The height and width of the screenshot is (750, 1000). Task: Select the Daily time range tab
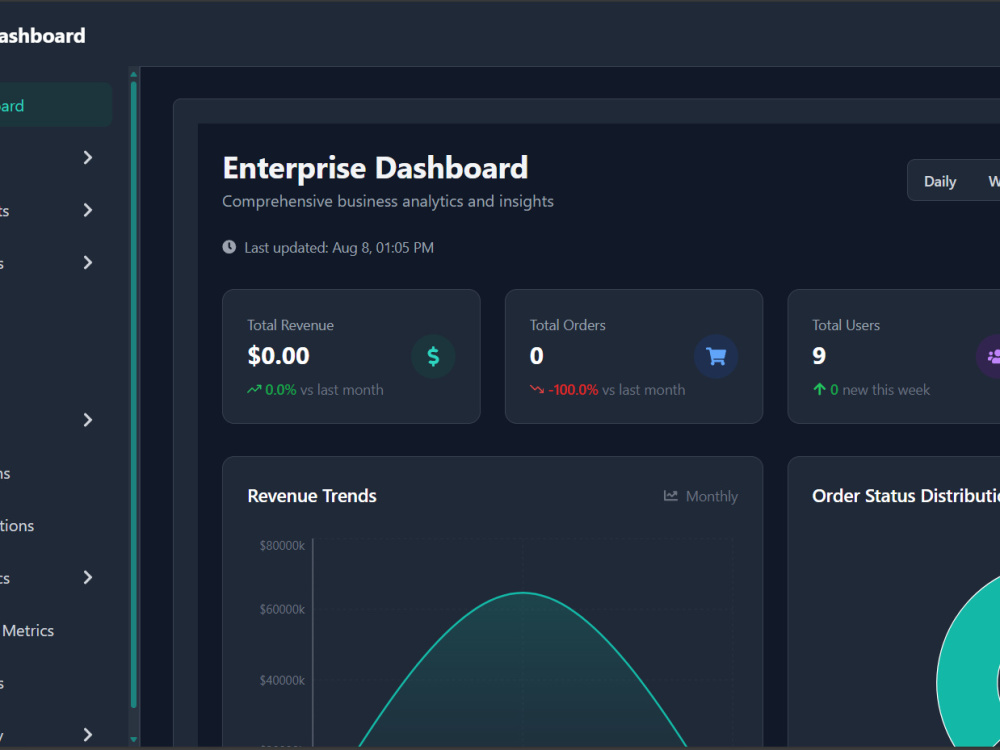click(x=939, y=181)
